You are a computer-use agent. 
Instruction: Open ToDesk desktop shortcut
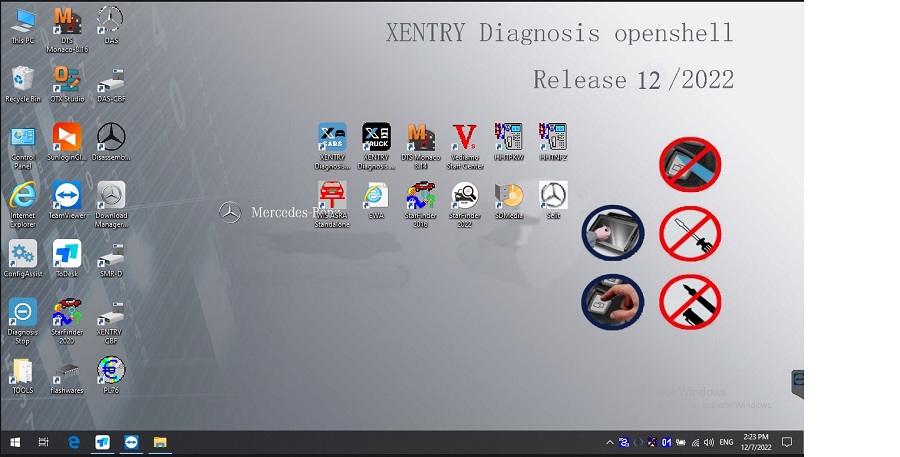tap(67, 259)
